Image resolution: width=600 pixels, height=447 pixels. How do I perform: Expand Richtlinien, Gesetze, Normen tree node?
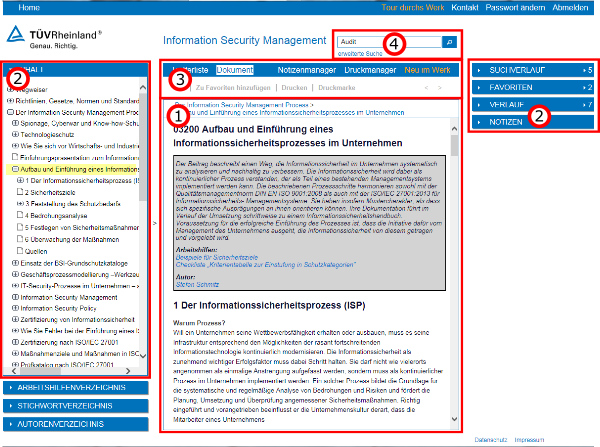click(11, 101)
